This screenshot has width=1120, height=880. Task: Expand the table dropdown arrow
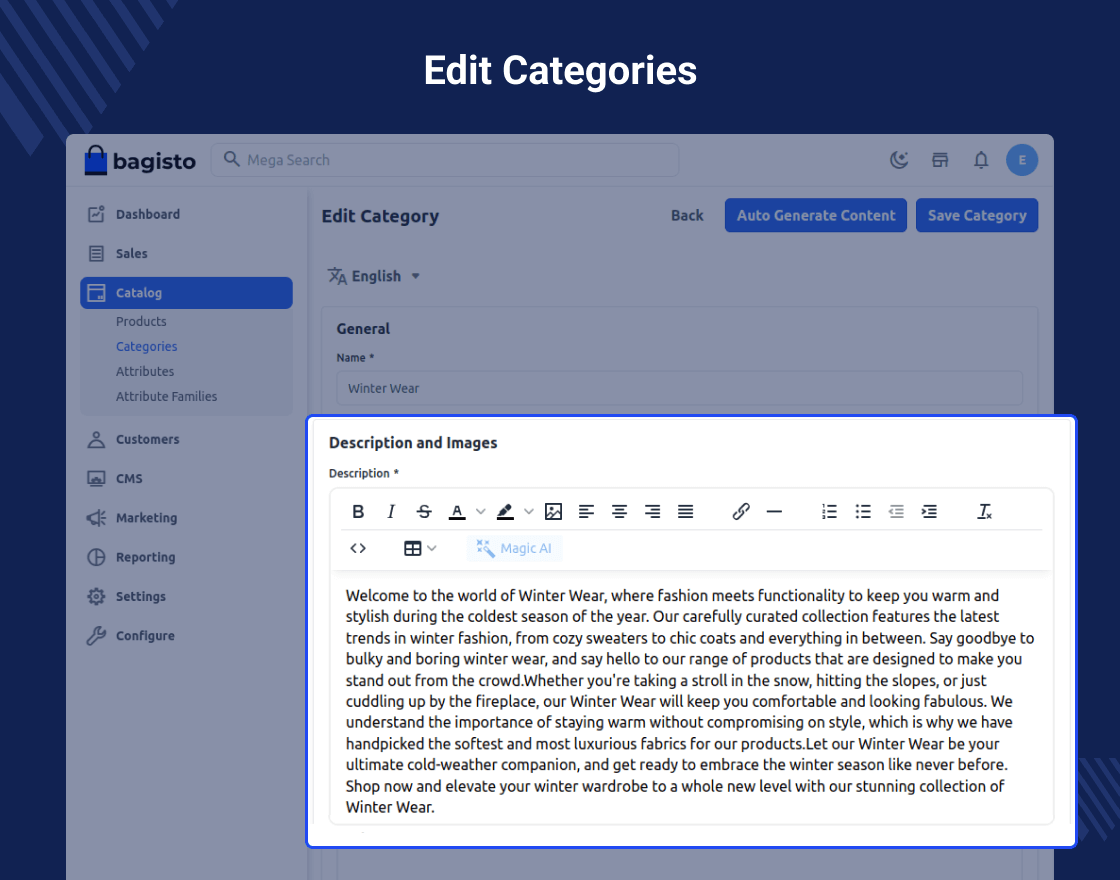tap(431, 549)
